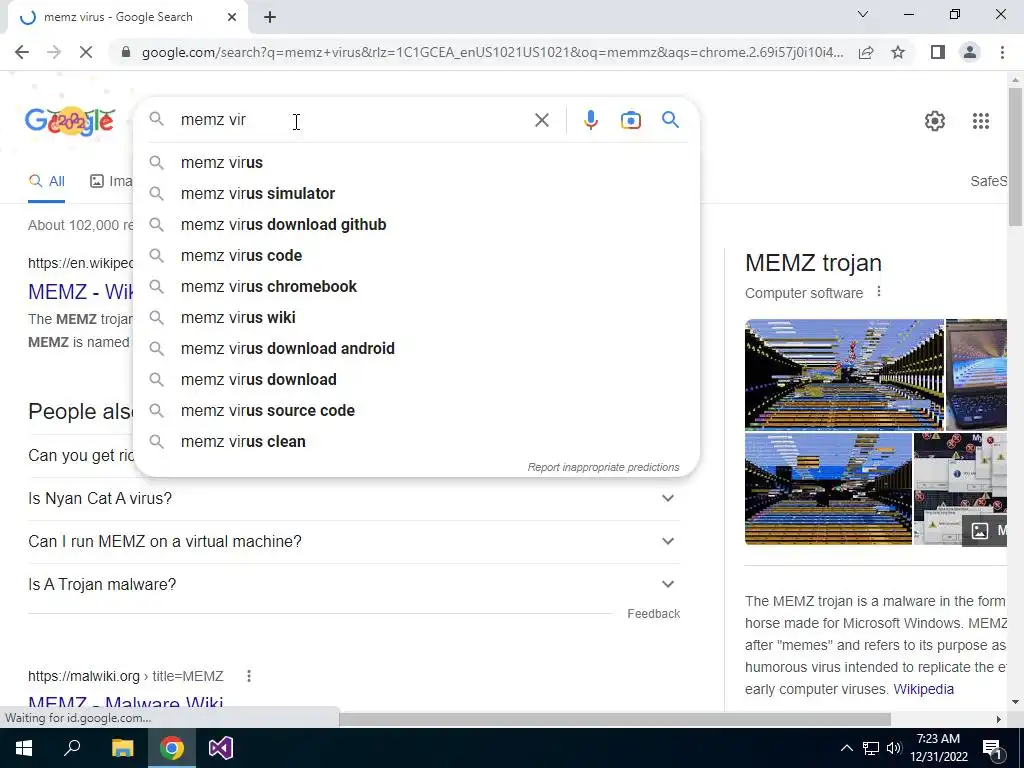This screenshot has width=1024, height=768.
Task: Close the memz virus Google Search tab
Action: coord(232,18)
